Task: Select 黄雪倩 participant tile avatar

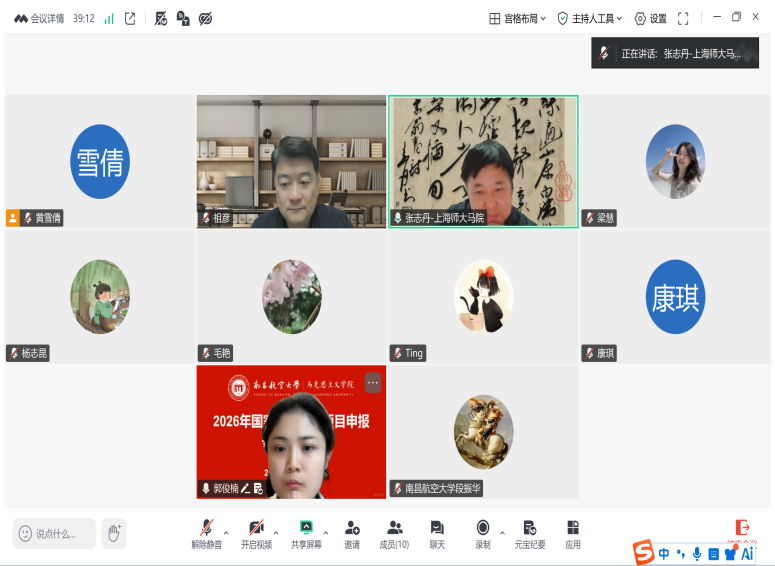Action: point(100,162)
